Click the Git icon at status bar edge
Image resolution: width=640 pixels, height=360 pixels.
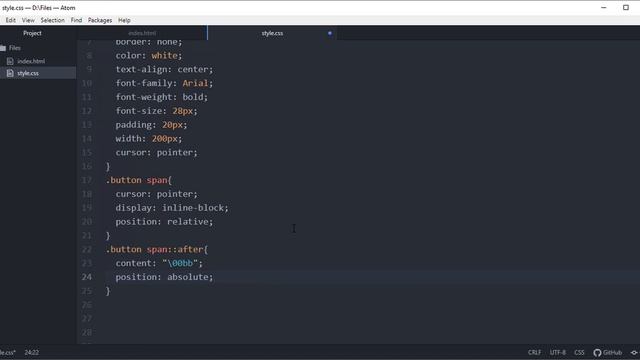coord(634,352)
